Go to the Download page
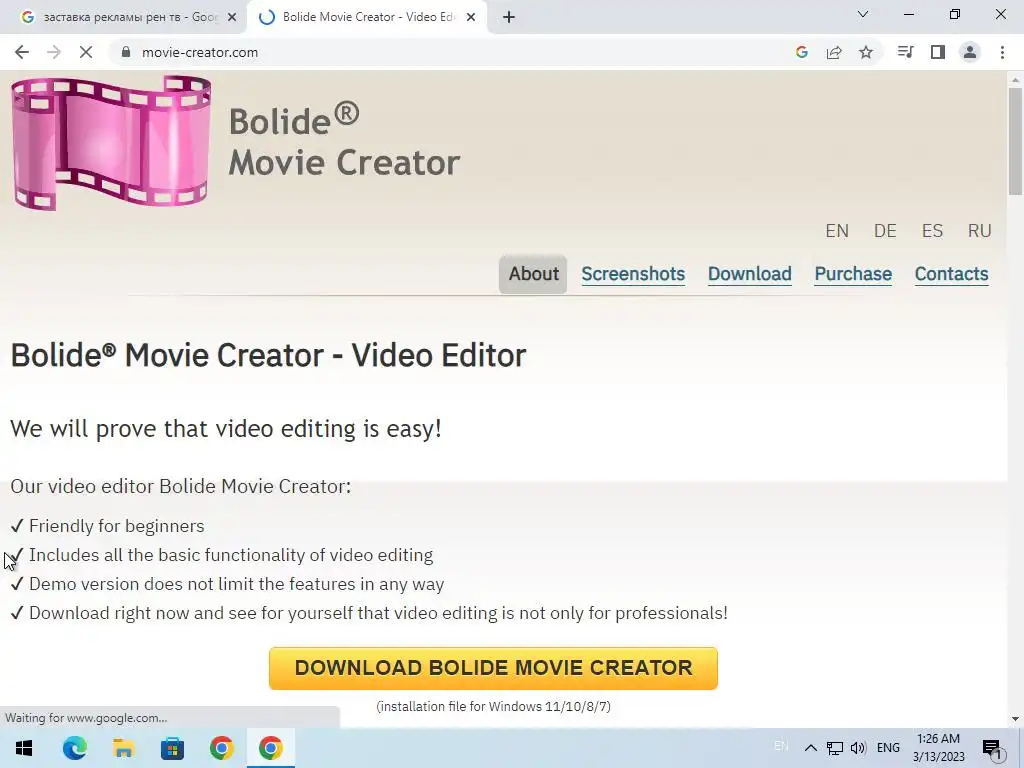 [x=750, y=274]
